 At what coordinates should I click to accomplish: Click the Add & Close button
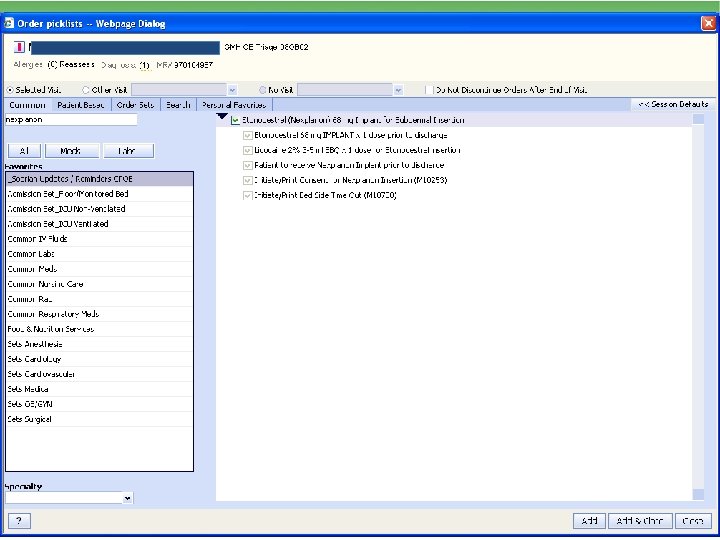point(640,521)
